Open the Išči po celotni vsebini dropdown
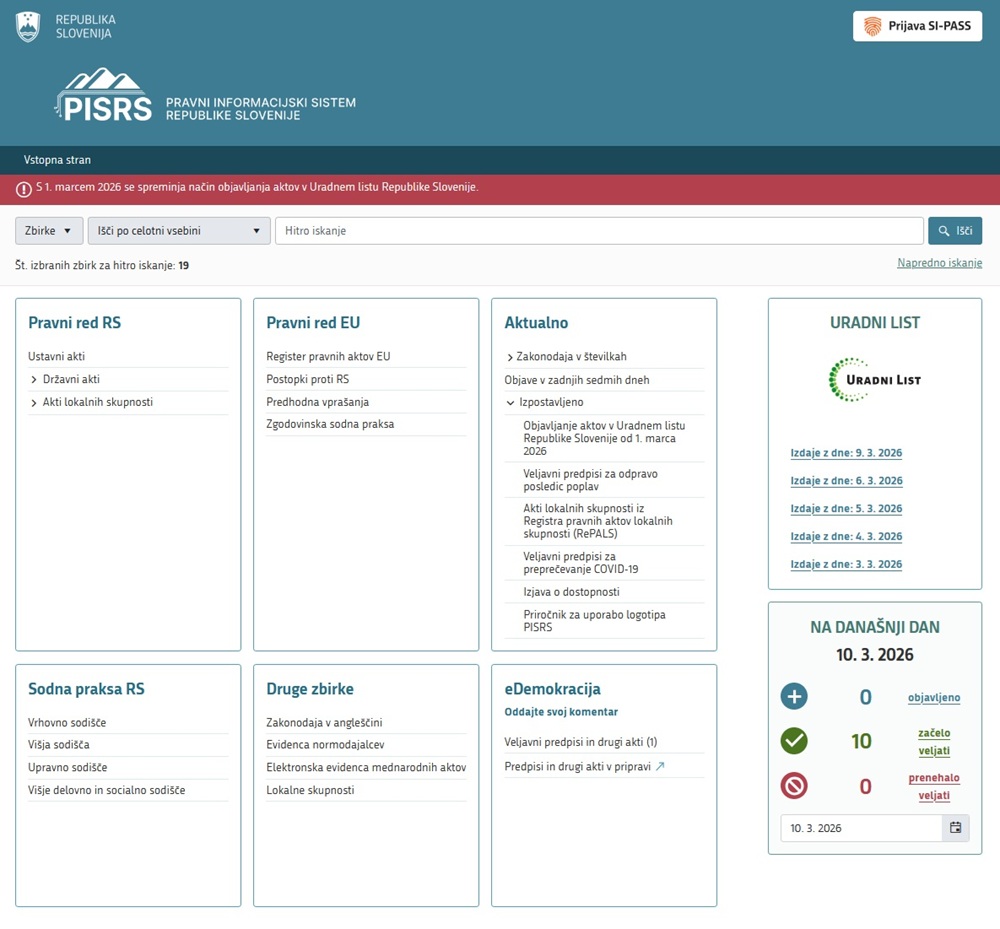 (x=179, y=231)
